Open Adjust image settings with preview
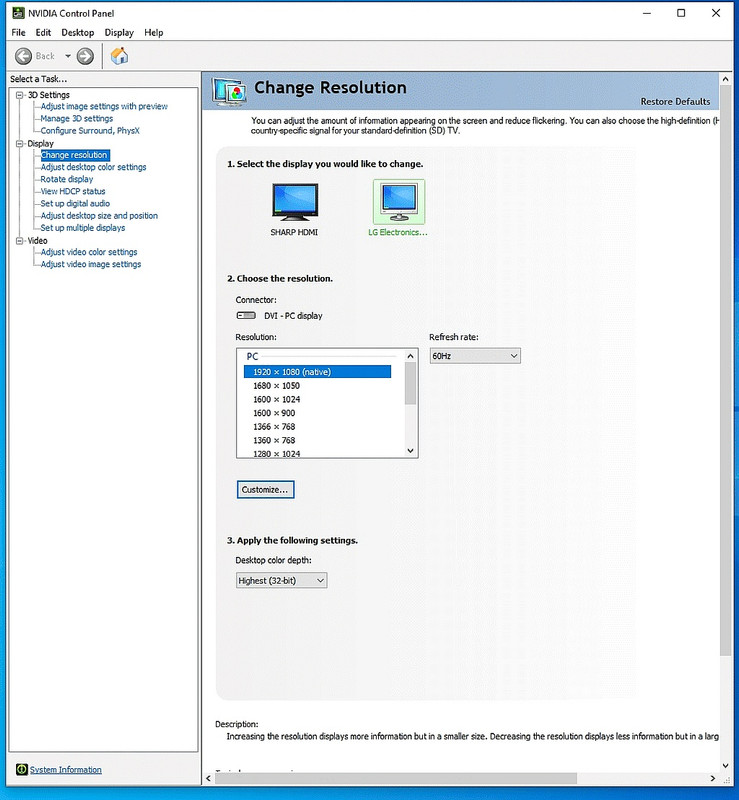The image size is (739, 800). pos(104,106)
